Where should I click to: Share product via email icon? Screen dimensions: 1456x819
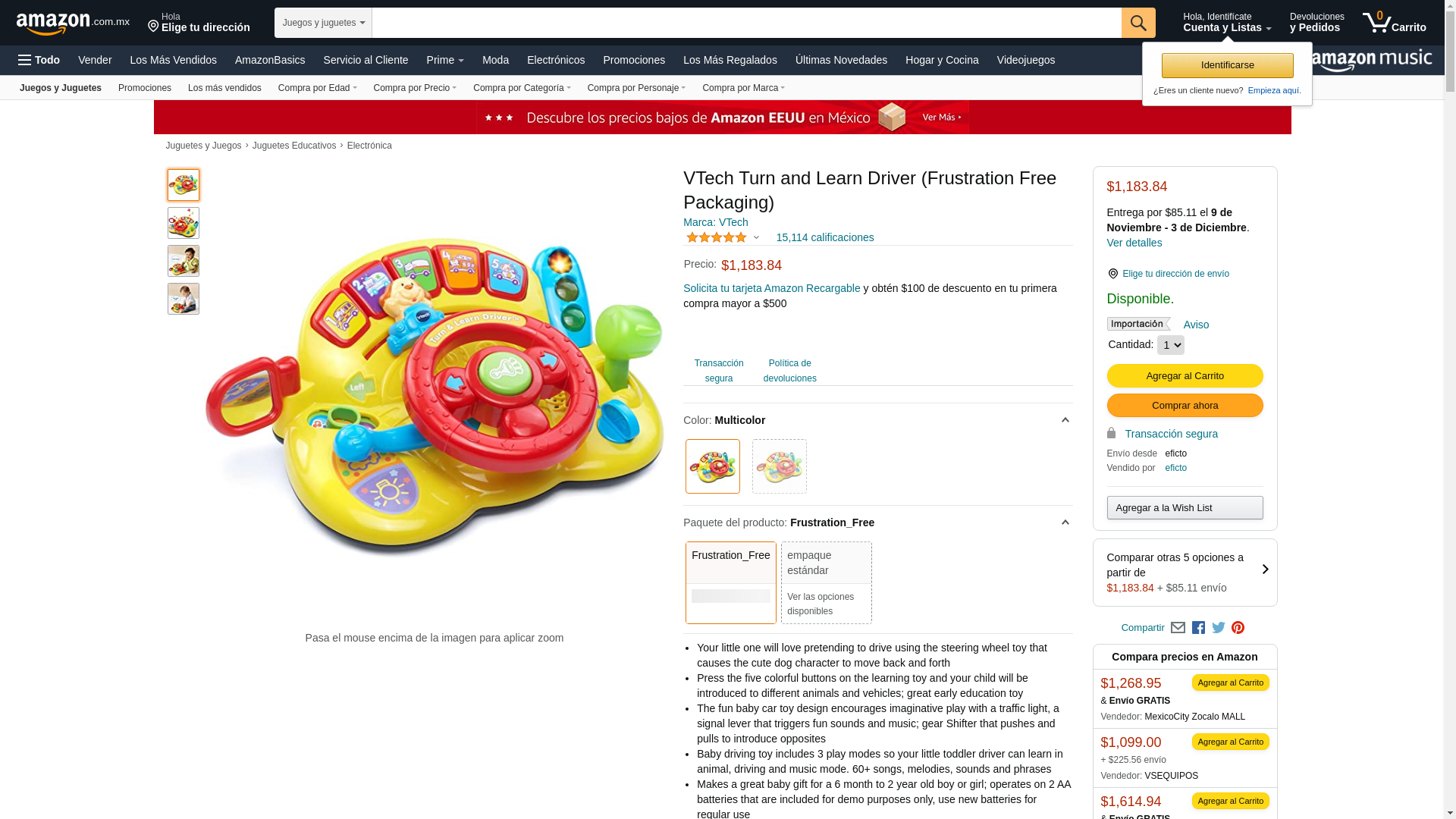pos(1178,628)
